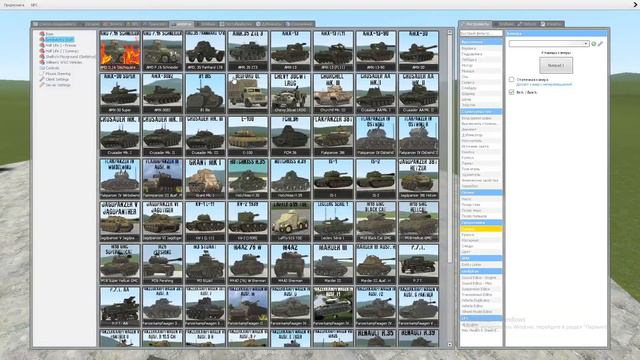Screen dimensions: 640x360
Task: Select the AMX-30B2 spawn icon
Action: click(162, 93)
